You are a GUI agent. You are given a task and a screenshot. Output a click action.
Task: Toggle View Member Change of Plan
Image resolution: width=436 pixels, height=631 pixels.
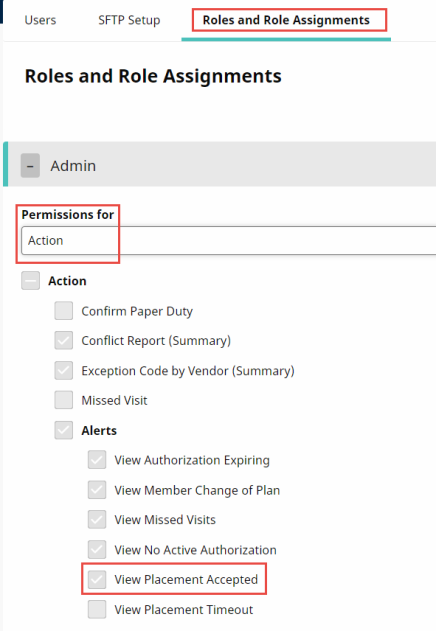[x=97, y=490]
